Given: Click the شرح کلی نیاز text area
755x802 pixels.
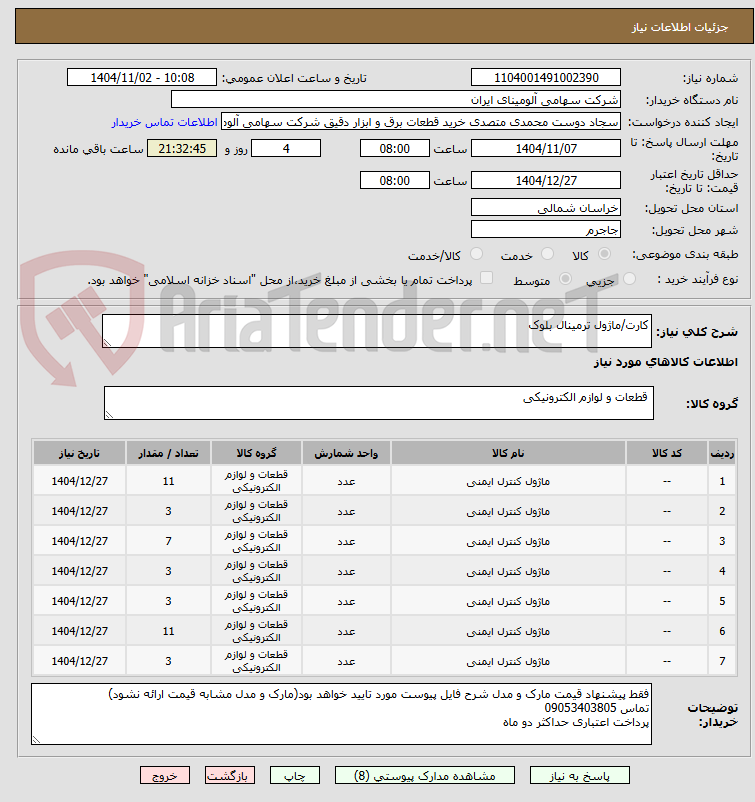Looking at the screenshot, I should [x=377, y=331].
